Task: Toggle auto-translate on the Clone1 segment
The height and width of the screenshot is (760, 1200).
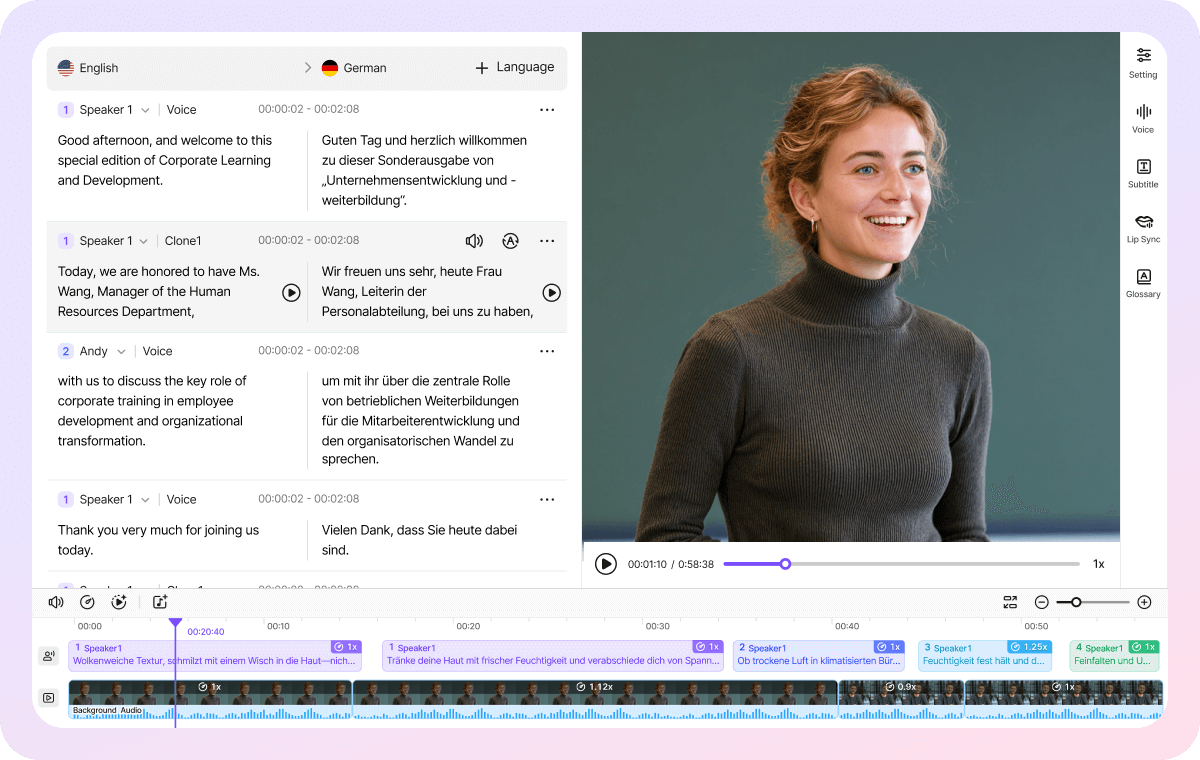Action: pos(511,241)
